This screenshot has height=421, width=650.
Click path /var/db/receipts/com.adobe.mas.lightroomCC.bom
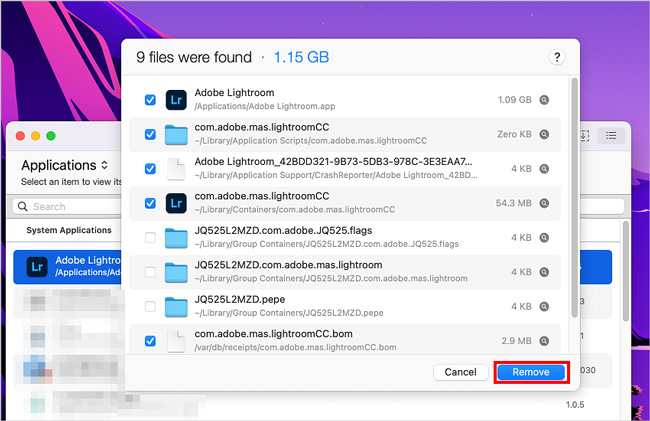click(296, 347)
